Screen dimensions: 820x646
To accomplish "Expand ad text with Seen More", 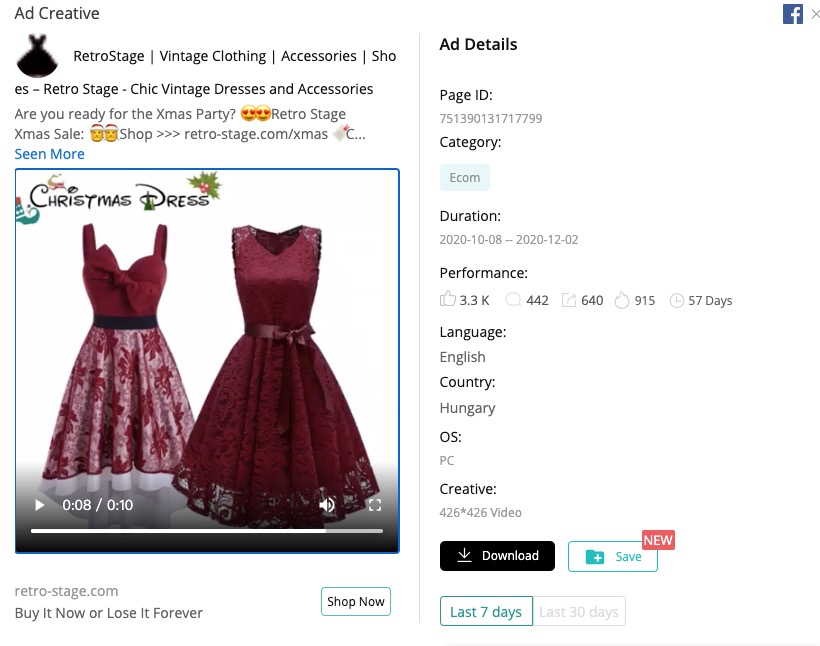I will (x=49, y=154).
